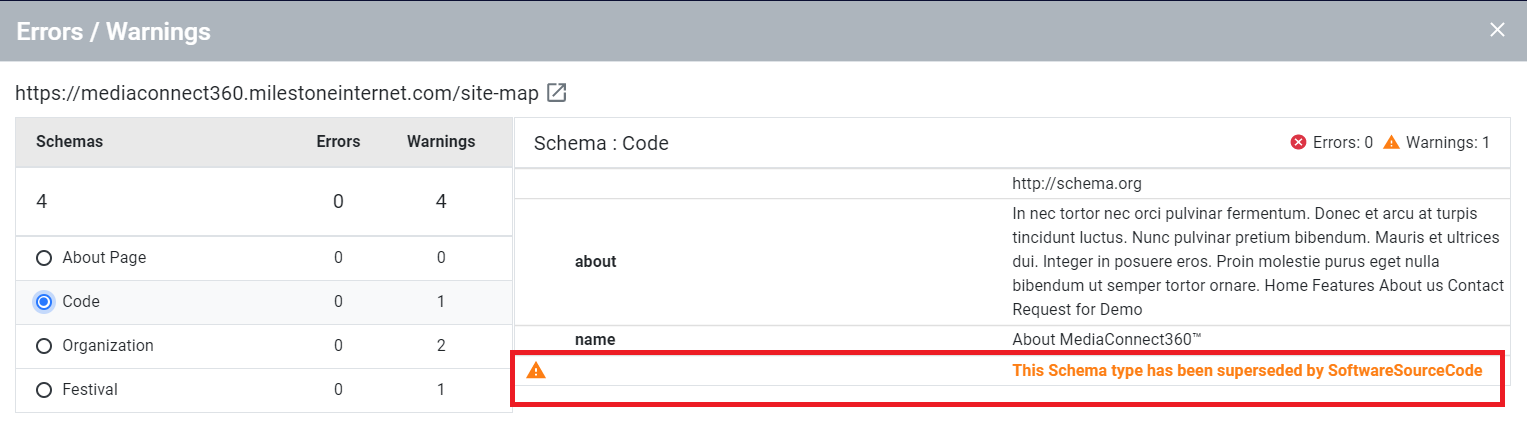Select the Organization radio button
This screenshot has width=1527, height=436.
tap(44, 346)
